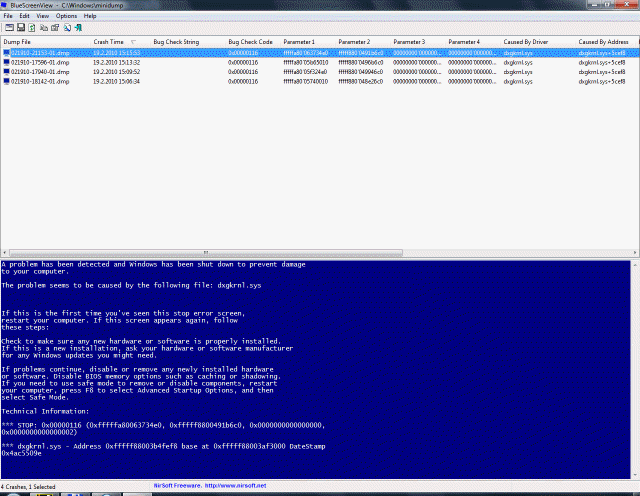Click right arrow of horizontal scrollbar
This screenshot has width=640, height=496.
(x=635, y=253)
